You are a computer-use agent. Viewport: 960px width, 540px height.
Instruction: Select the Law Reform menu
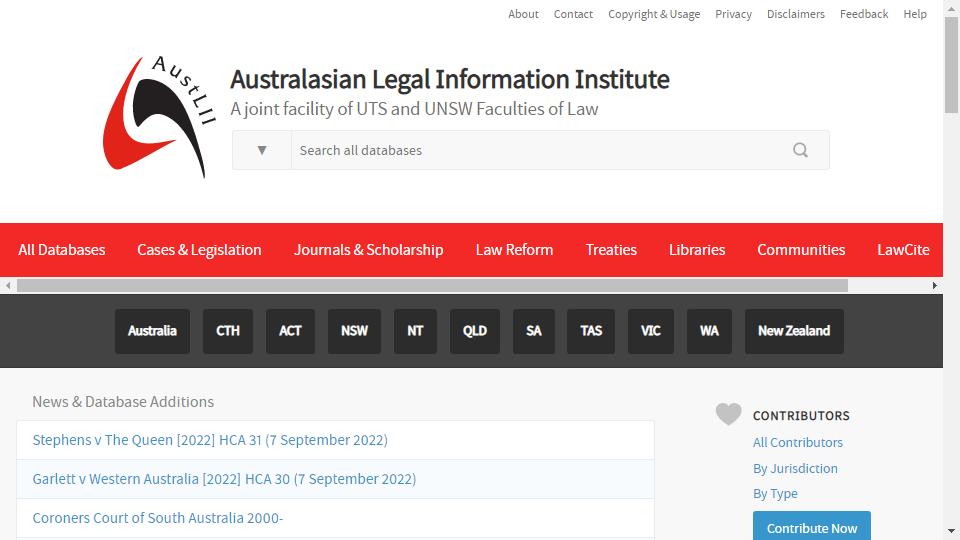point(514,250)
